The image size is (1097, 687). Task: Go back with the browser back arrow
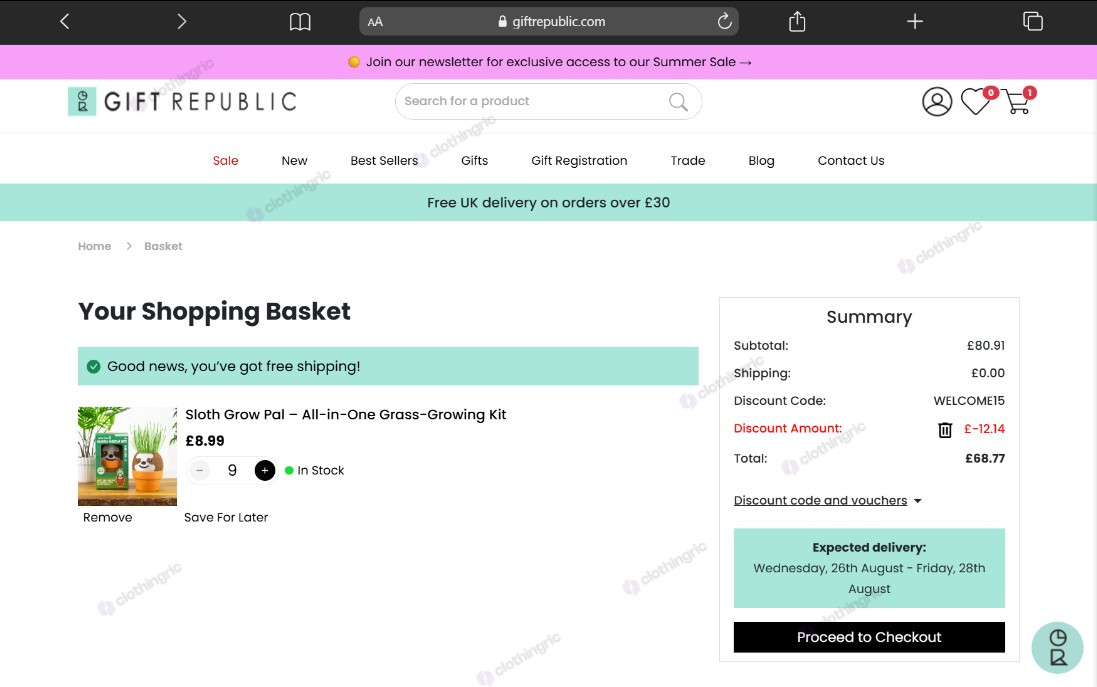click(x=64, y=22)
